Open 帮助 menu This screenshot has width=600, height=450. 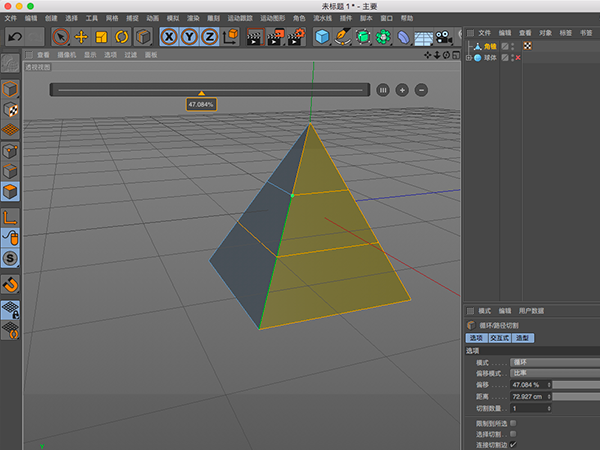[x=407, y=18]
